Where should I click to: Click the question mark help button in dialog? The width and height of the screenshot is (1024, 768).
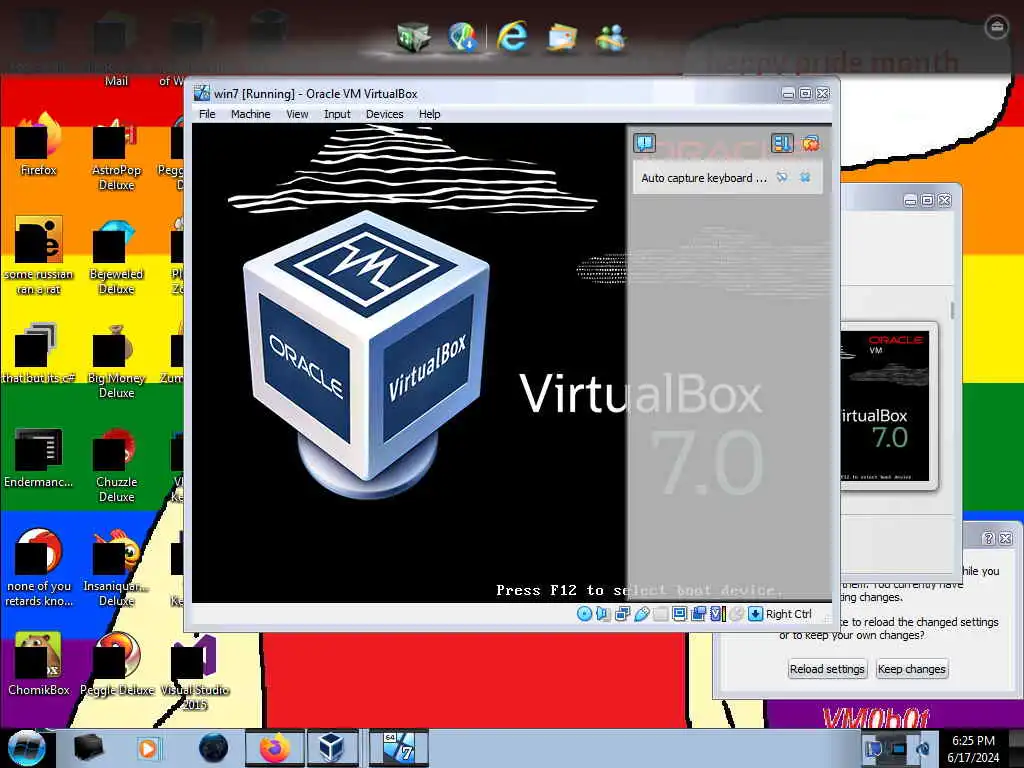(x=988, y=538)
